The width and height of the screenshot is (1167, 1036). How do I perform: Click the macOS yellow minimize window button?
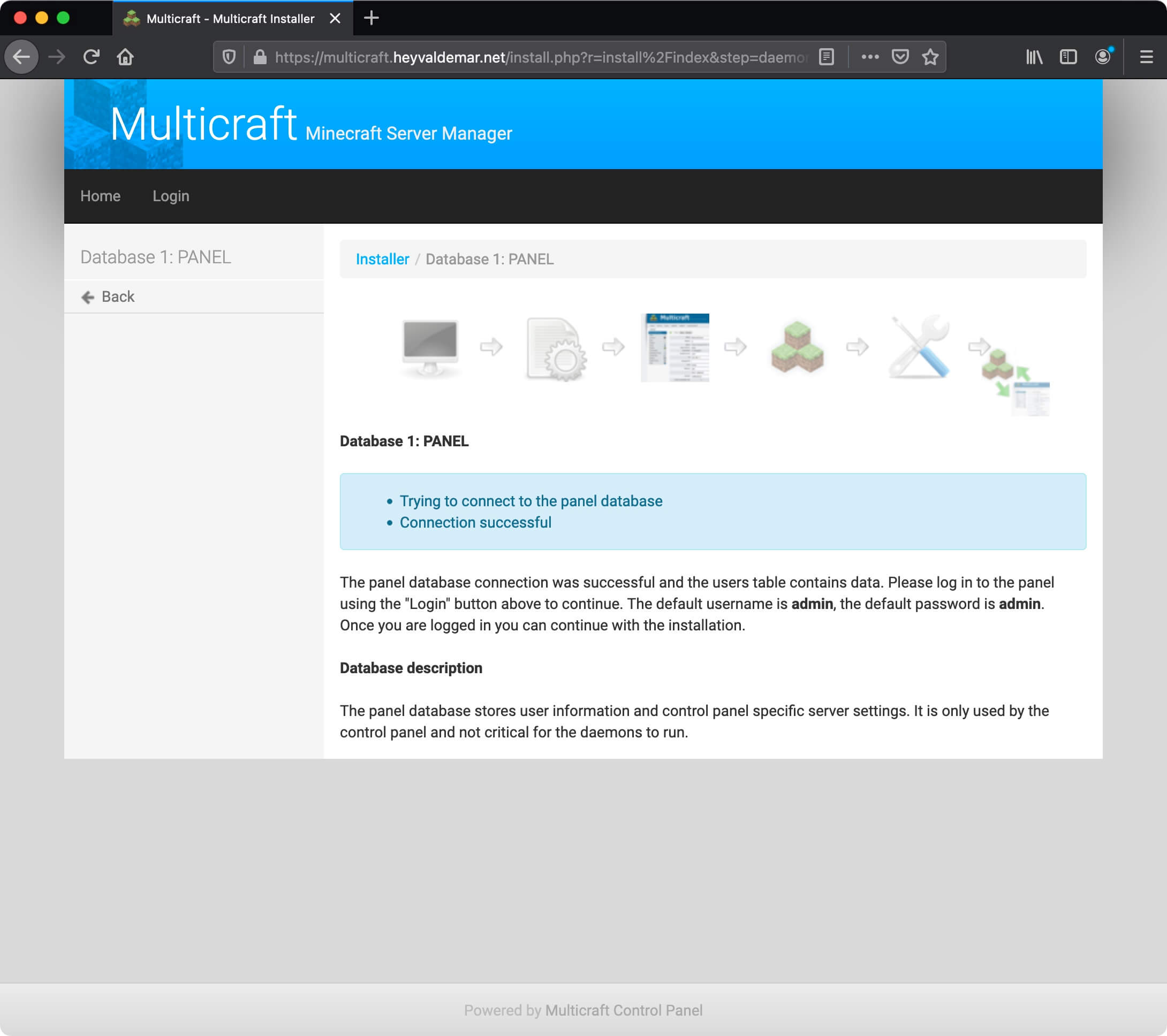click(42, 18)
